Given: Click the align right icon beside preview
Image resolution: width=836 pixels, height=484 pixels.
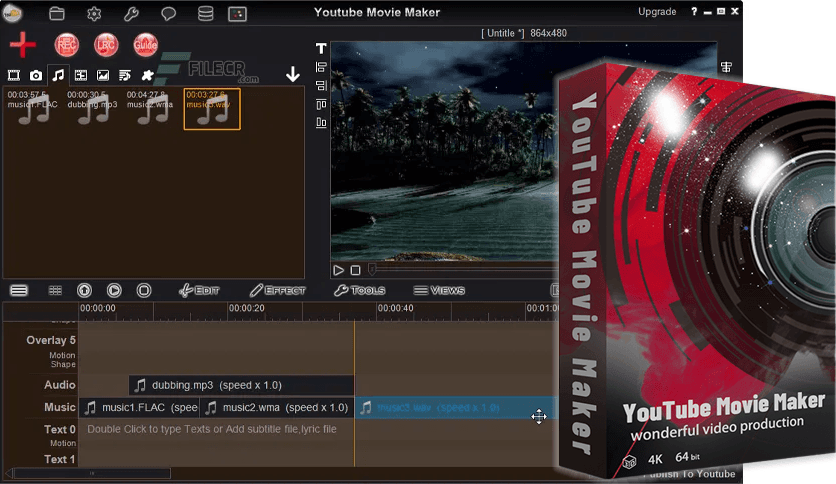Looking at the screenshot, I should pos(321,85).
